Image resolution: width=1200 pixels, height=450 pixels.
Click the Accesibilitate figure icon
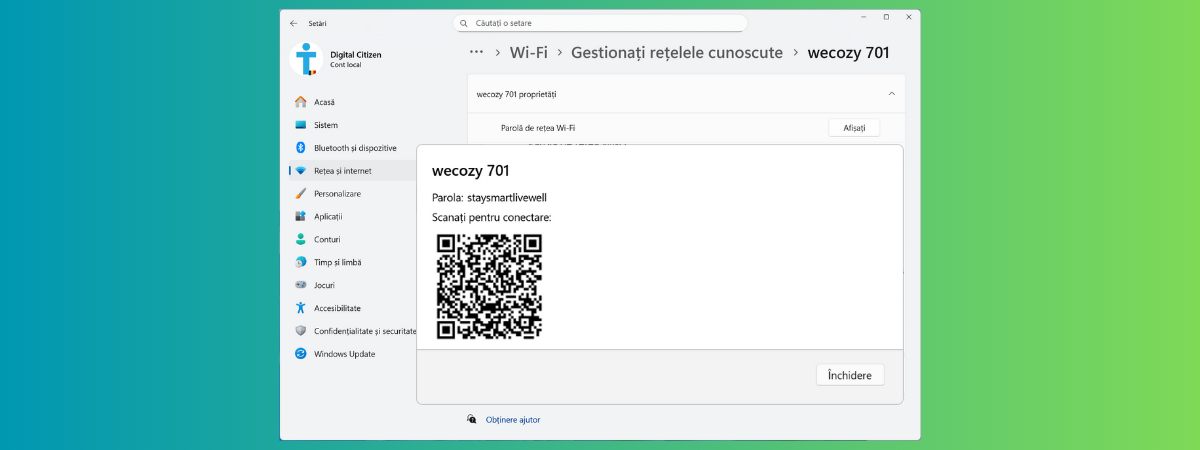coord(300,308)
